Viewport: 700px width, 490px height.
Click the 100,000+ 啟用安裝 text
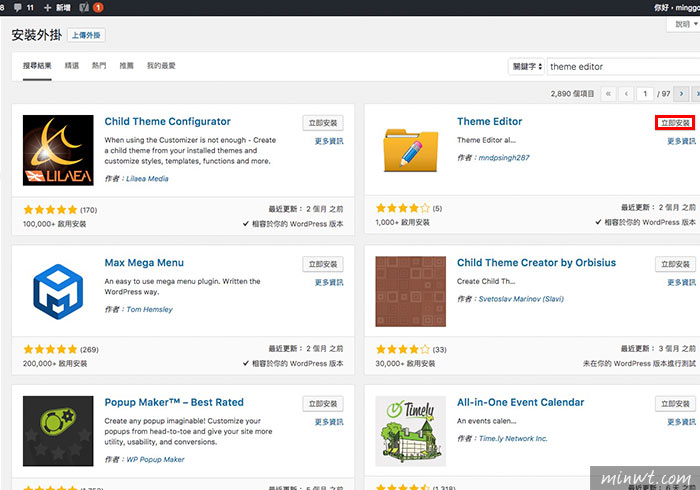[x=54, y=224]
